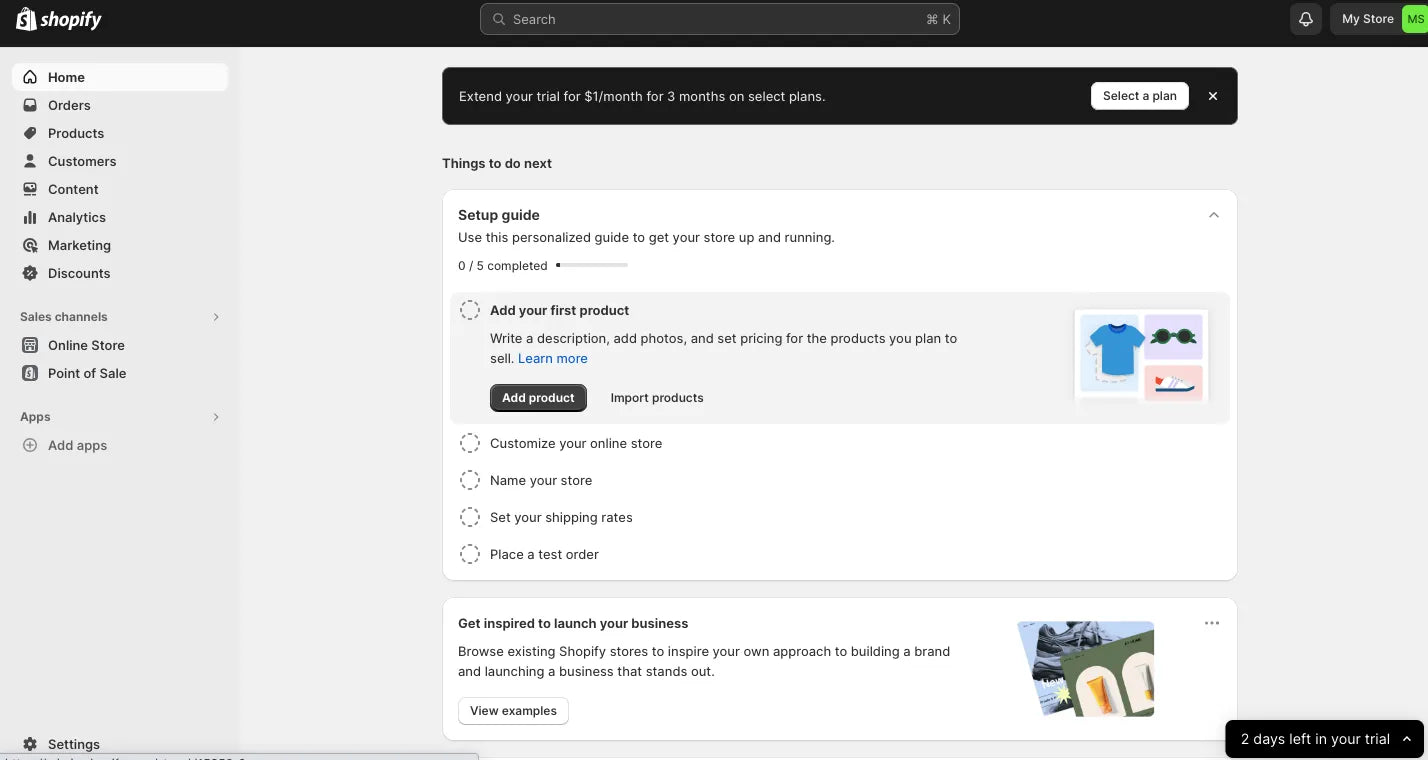
Task: Select the Orders icon
Action: pos(30,105)
